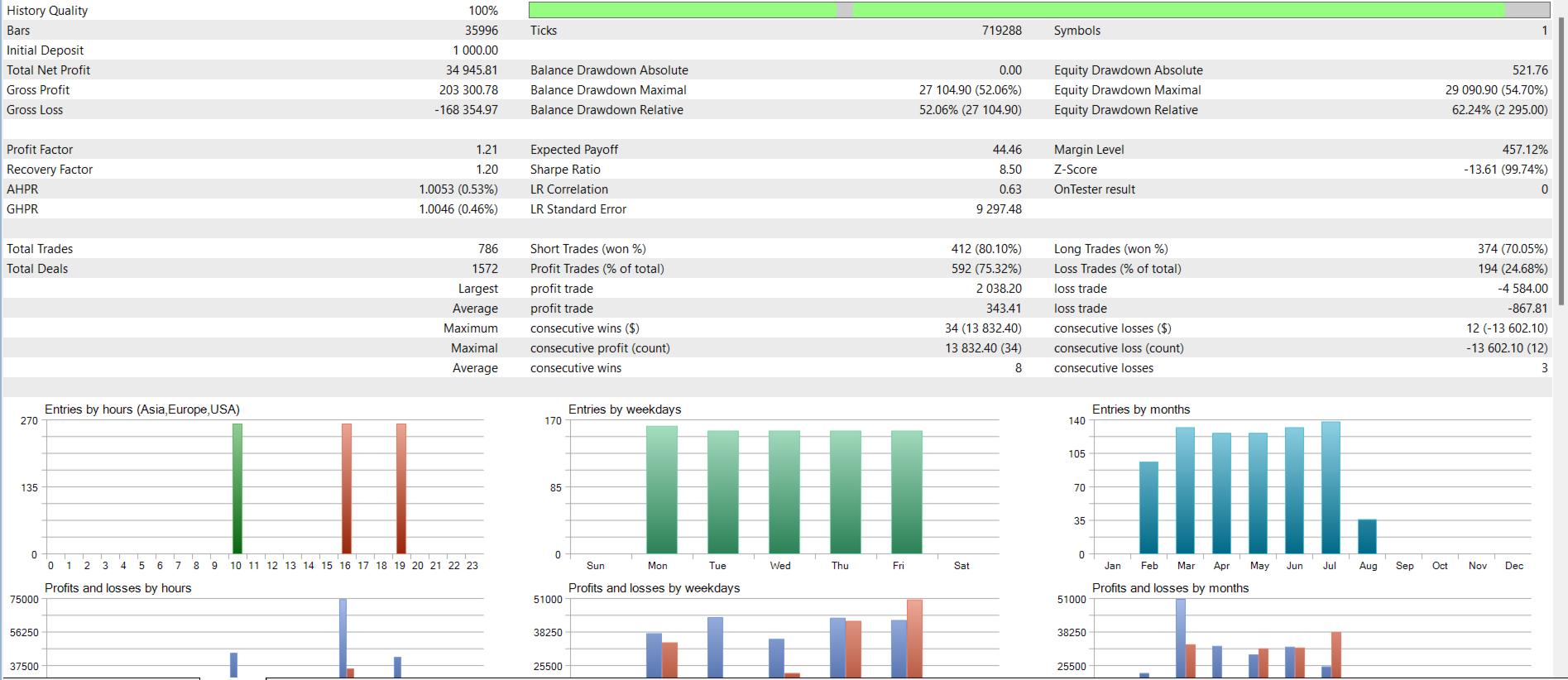Image resolution: width=1568 pixels, height=680 pixels.
Task: Click the green History Quality progress bar
Action: click(x=1039, y=10)
